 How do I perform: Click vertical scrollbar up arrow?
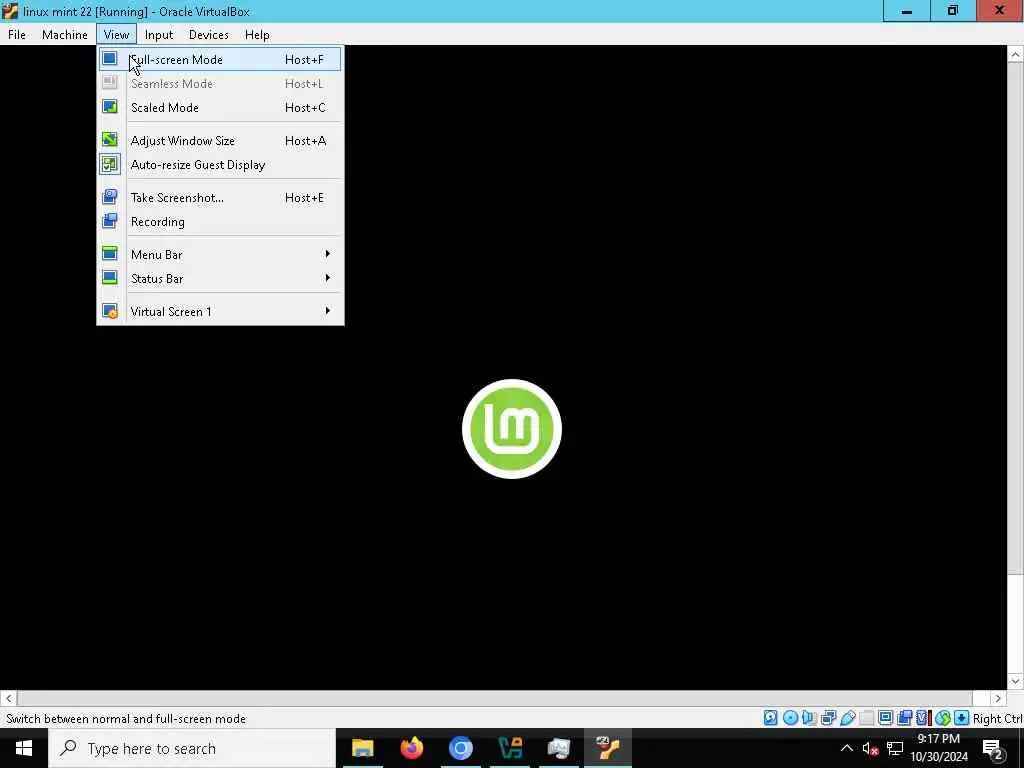coord(1015,55)
